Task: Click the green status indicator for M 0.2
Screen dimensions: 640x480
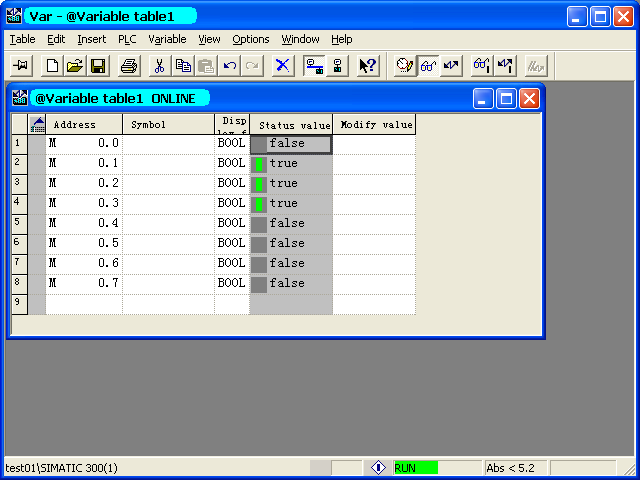Action: (x=259, y=184)
